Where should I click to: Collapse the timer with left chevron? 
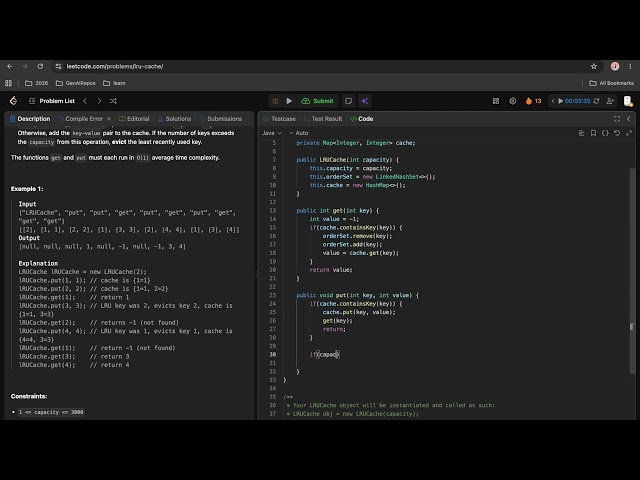(x=553, y=101)
